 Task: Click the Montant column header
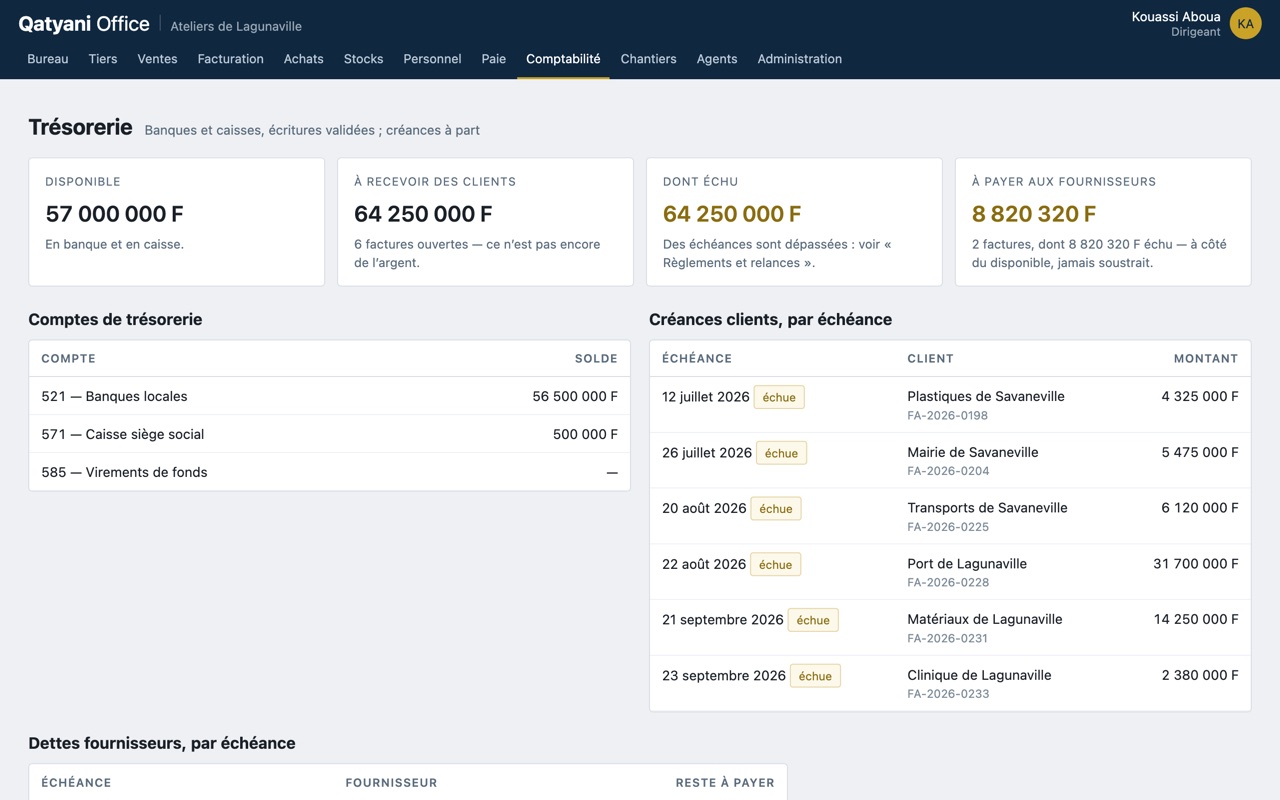coord(1206,358)
